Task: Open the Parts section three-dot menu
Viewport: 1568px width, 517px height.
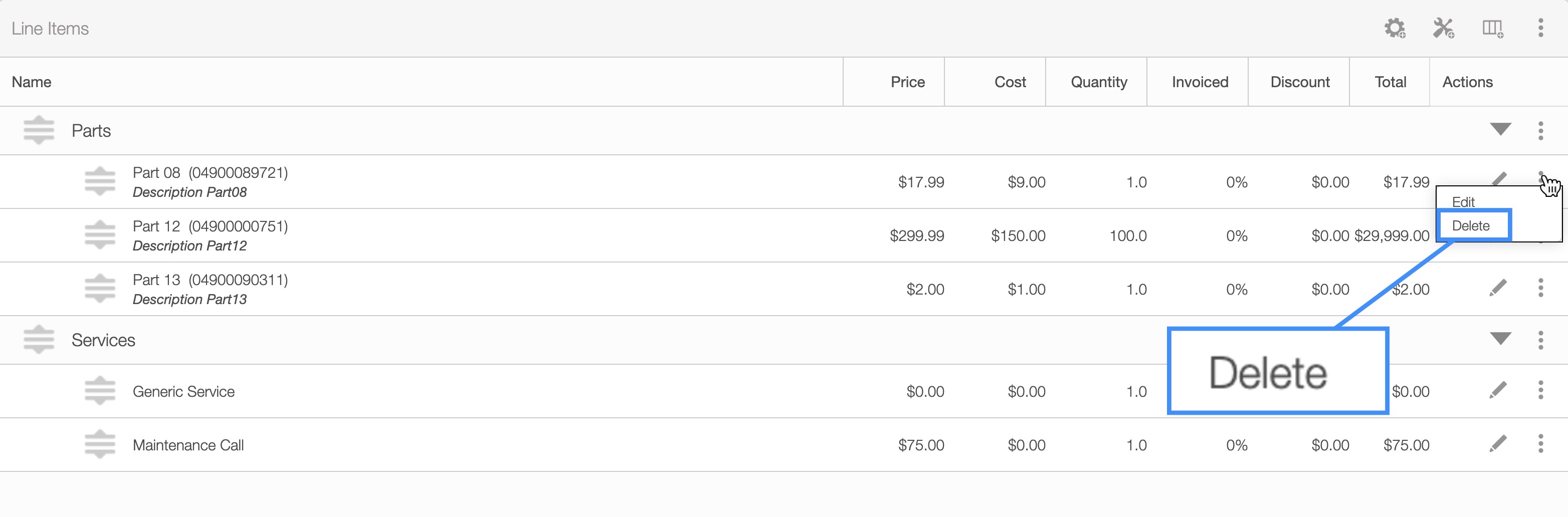Action: tap(1540, 130)
